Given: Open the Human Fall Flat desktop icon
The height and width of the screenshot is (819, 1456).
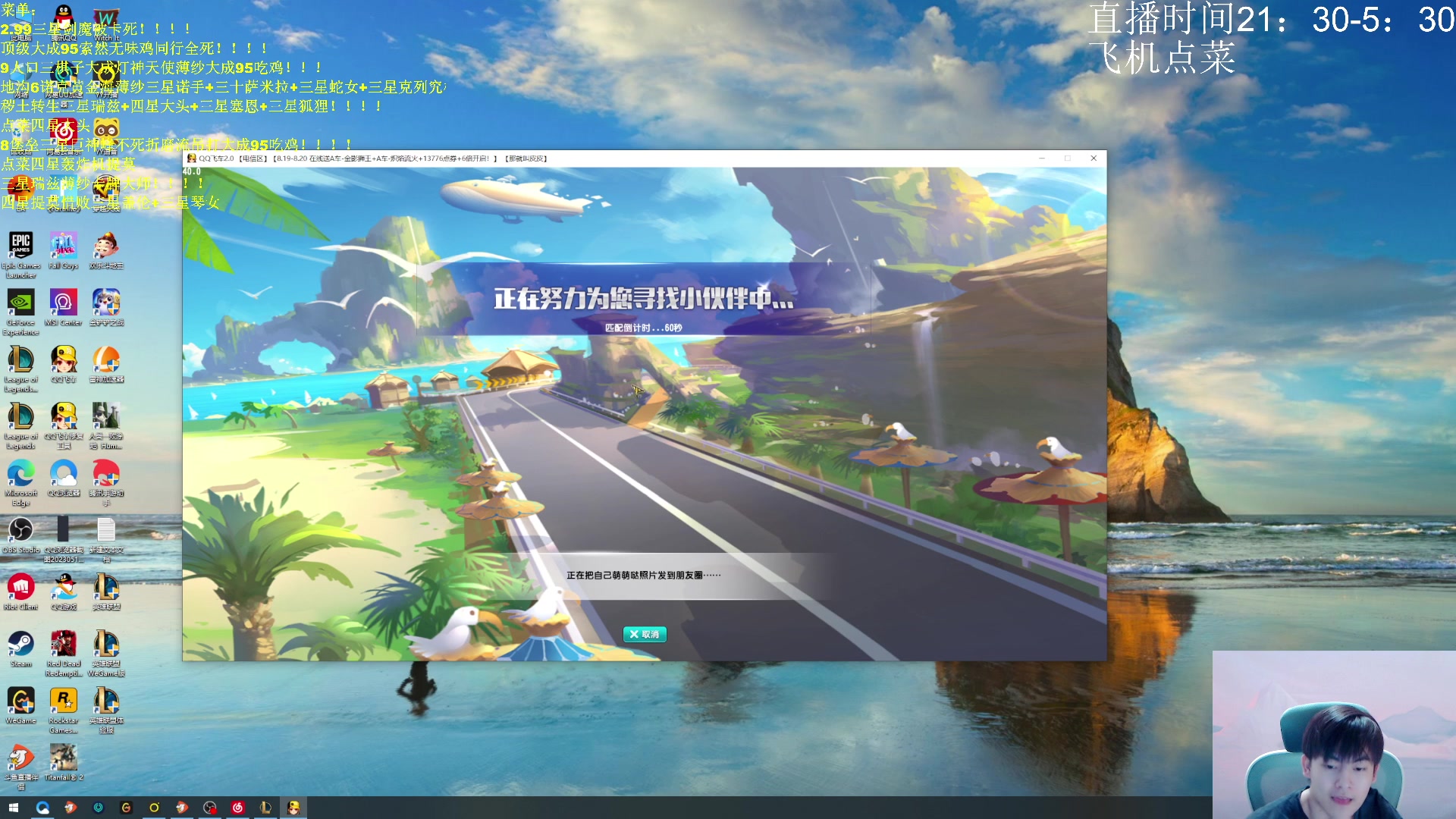Looking at the screenshot, I should click(106, 425).
